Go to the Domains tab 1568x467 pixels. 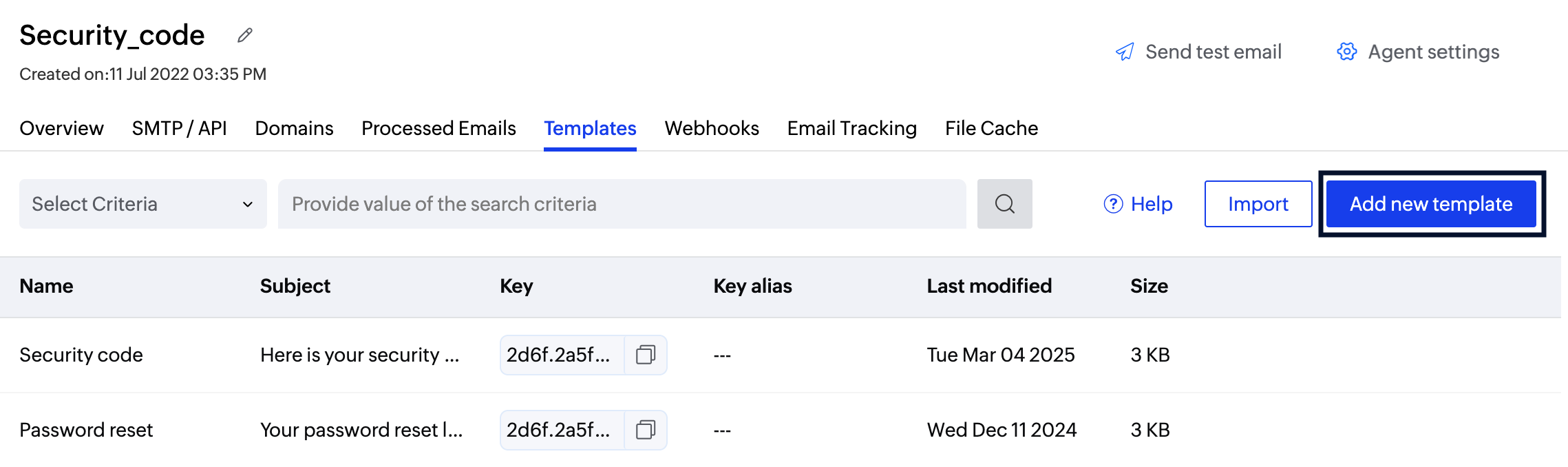294,128
